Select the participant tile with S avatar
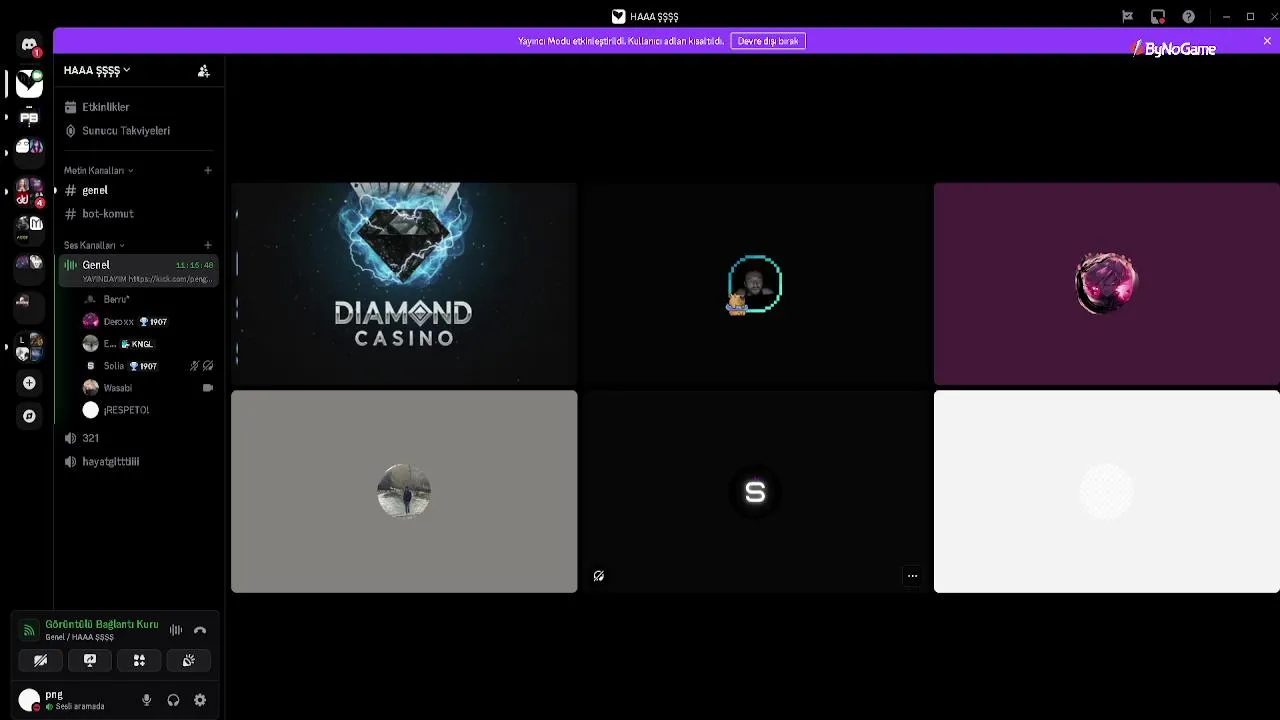The image size is (1280, 720). tap(755, 491)
